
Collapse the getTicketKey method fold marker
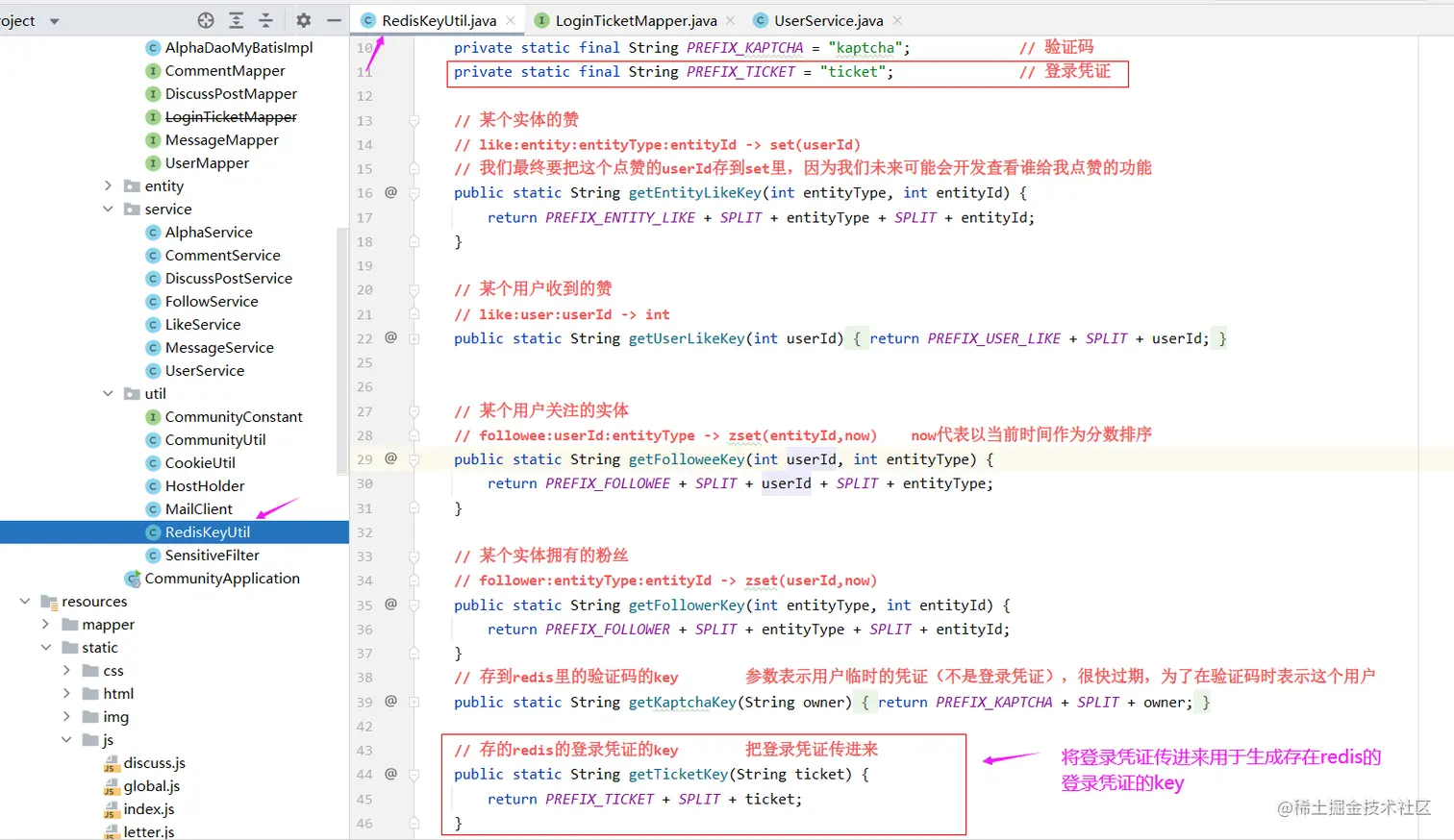coord(414,774)
